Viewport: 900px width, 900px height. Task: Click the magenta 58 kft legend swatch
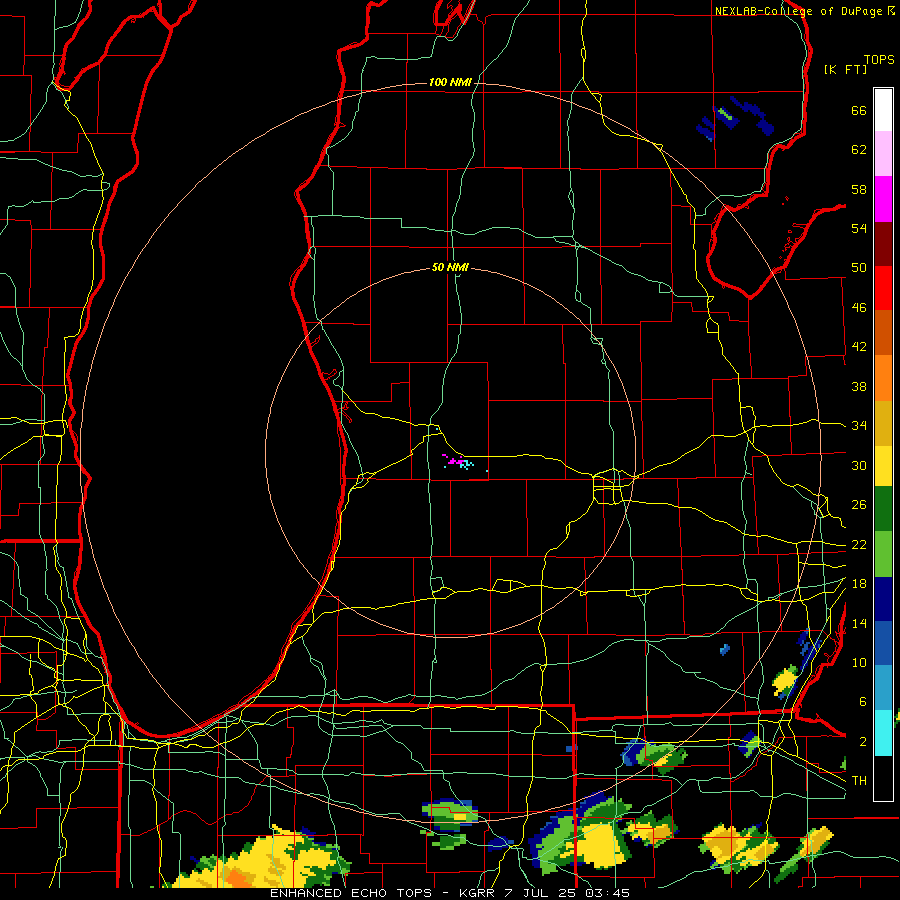(883, 199)
